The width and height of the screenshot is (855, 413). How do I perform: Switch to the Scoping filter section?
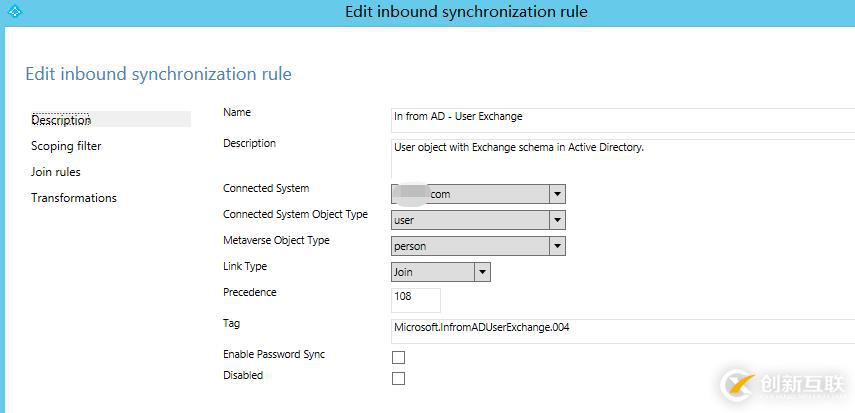point(66,146)
